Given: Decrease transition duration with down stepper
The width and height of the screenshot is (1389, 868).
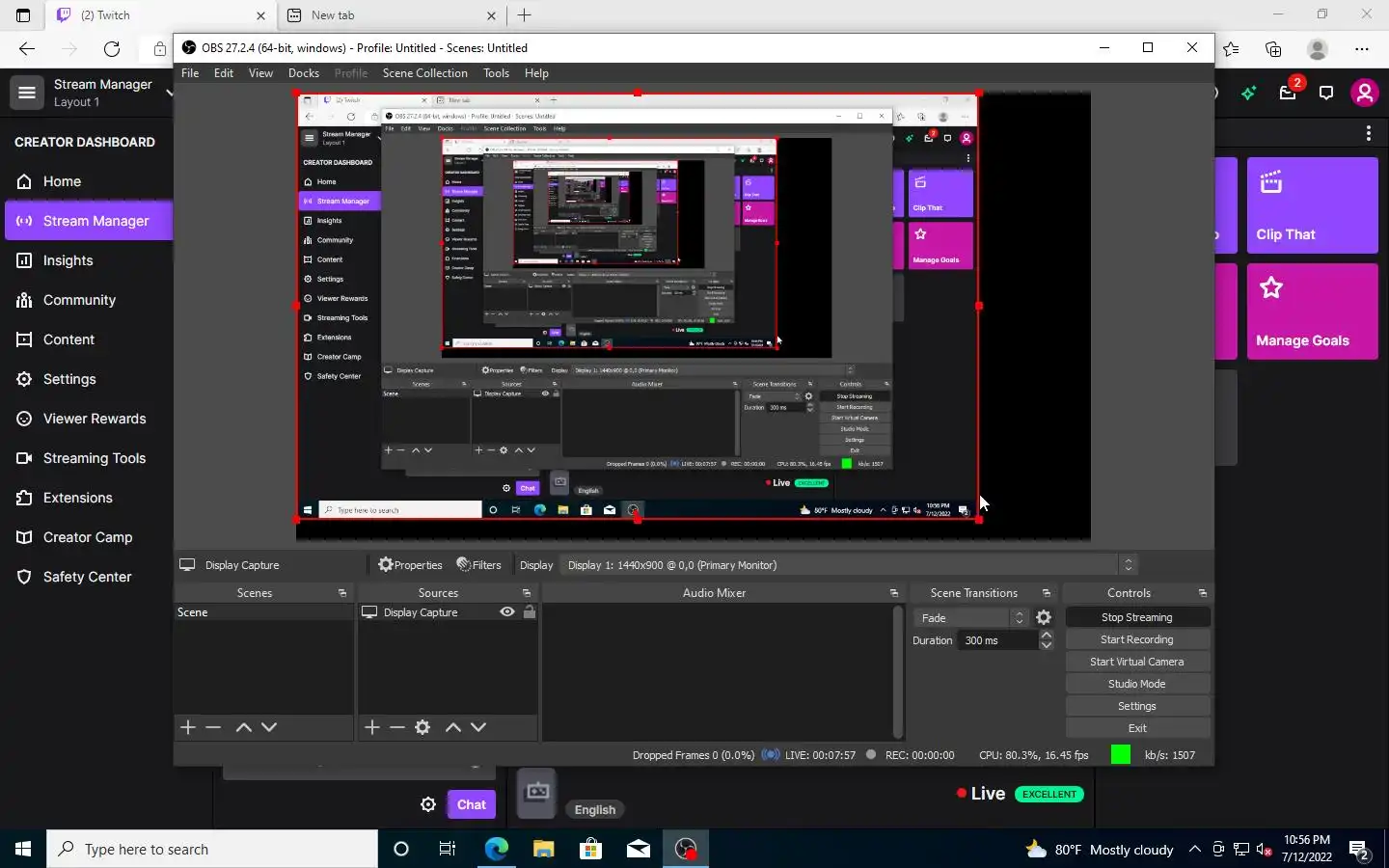Looking at the screenshot, I should coord(1047,645).
